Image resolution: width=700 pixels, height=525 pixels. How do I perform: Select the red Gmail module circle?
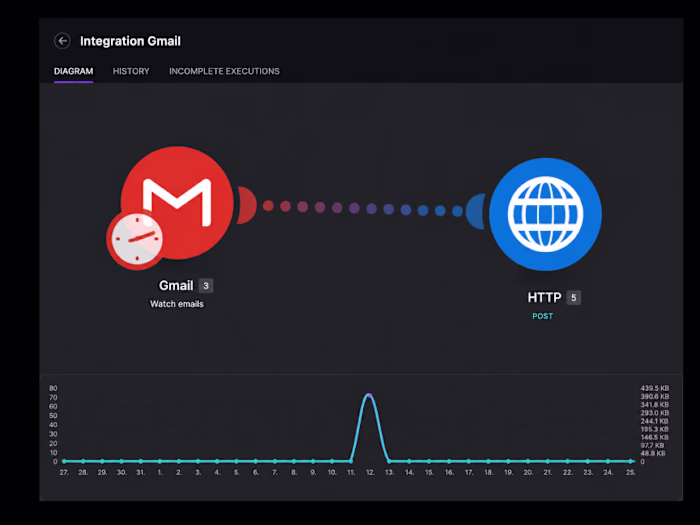[179, 201]
